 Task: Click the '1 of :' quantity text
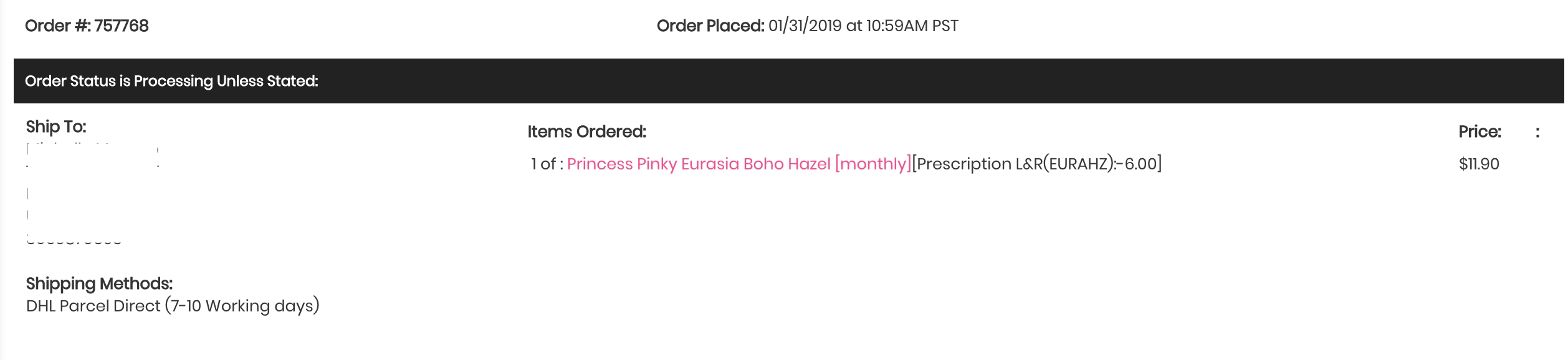pyautogui.click(x=547, y=164)
